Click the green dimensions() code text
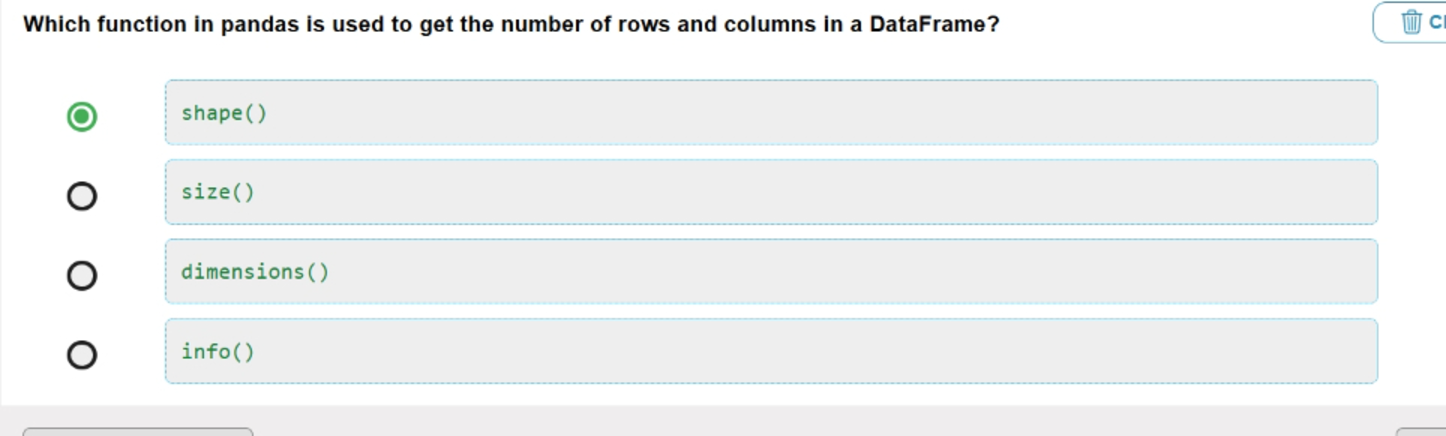Screen dimensions: 1446x436 (255, 272)
